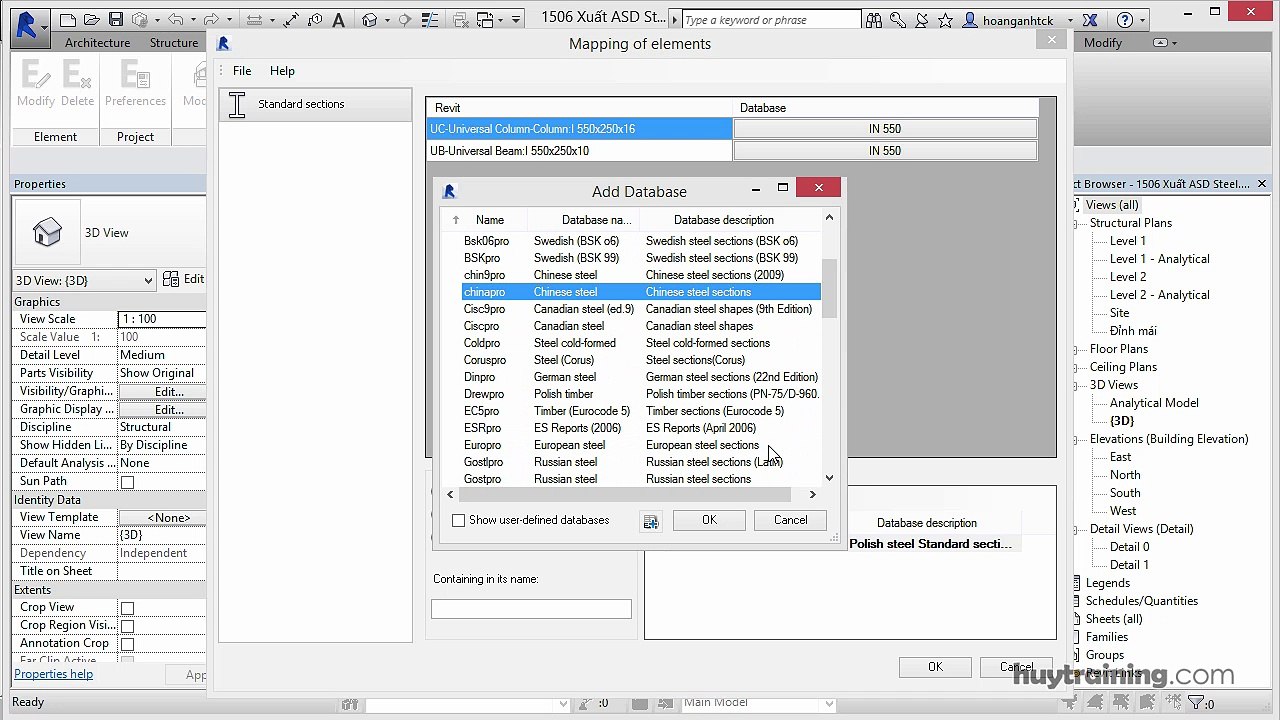Select the Text 'A' tool icon
This screenshot has height=720, width=1280.
pos(338,20)
